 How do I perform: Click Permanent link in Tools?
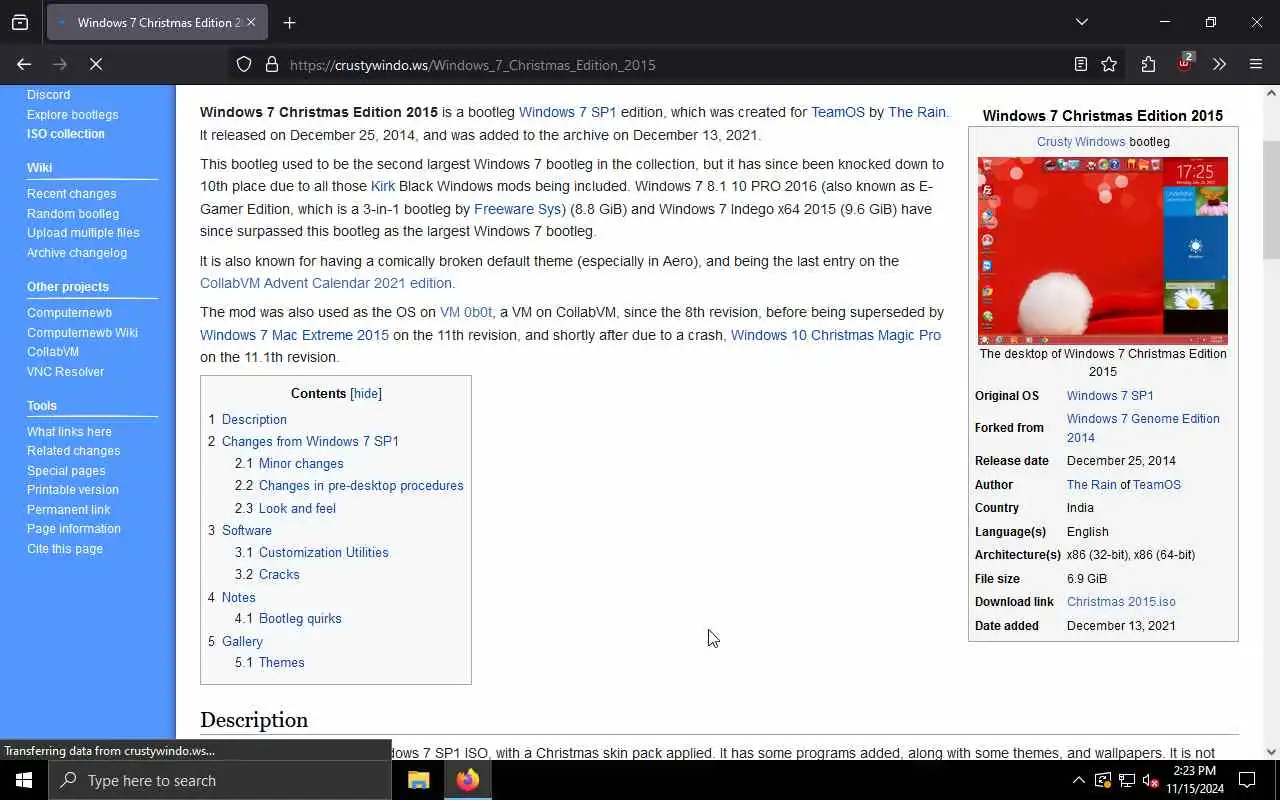(68, 509)
